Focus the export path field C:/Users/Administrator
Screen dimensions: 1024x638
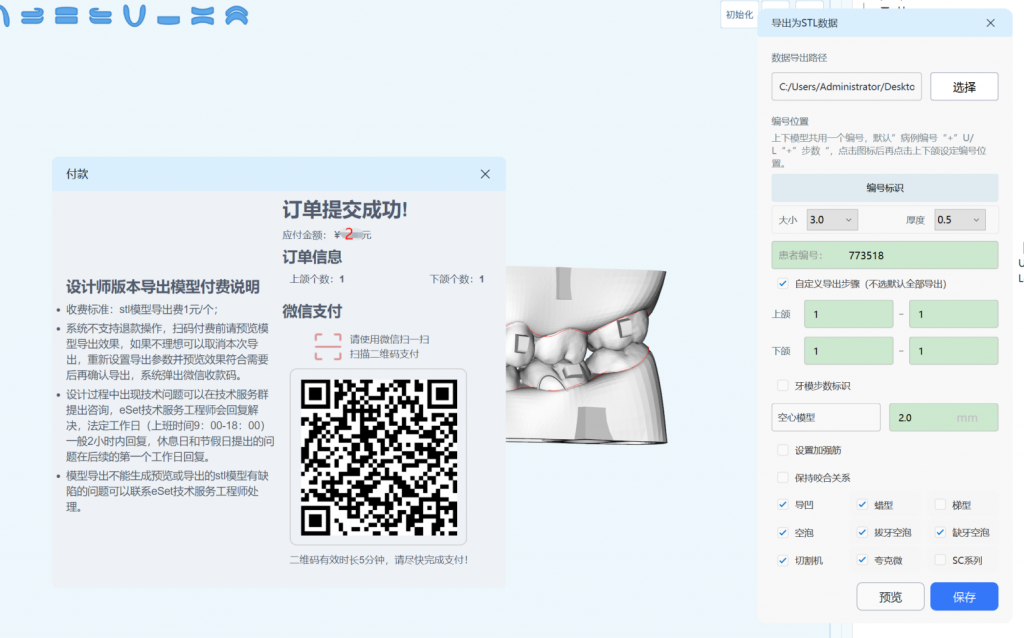[846, 87]
